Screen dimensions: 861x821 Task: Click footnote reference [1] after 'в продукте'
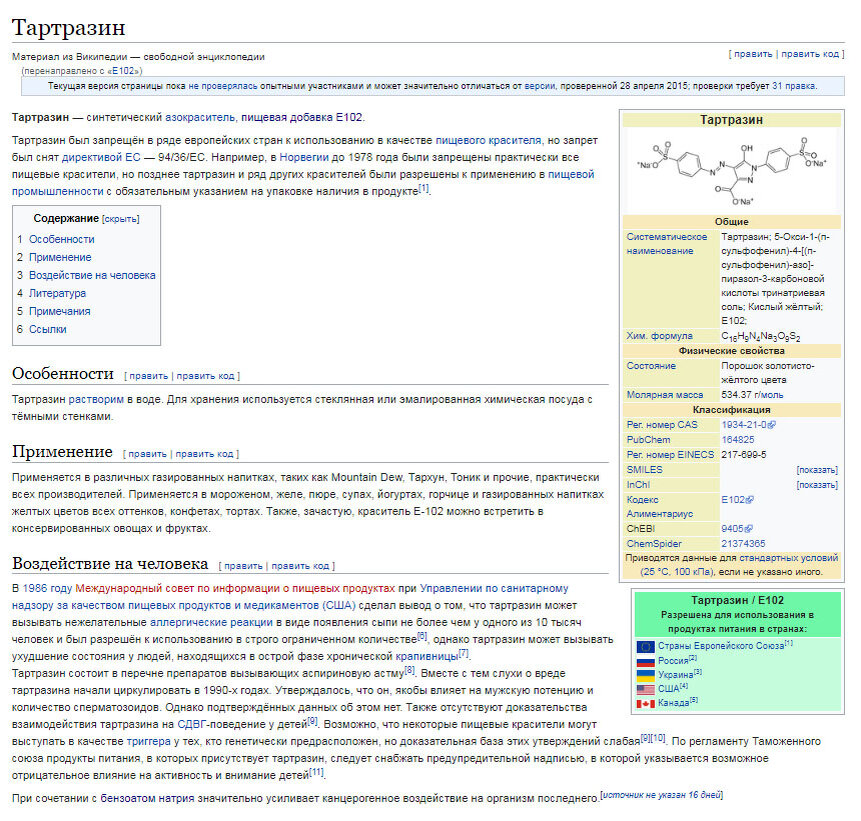pyautogui.click(x=423, y=188)
